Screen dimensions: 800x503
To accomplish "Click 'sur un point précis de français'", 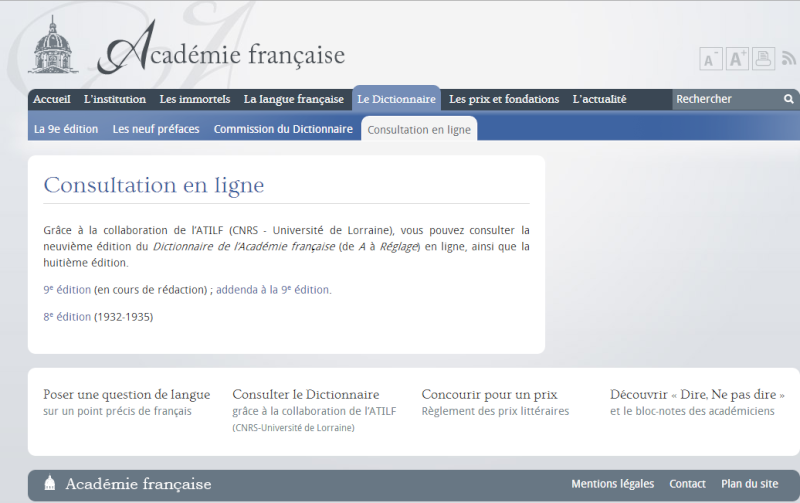I will (117, 411).
